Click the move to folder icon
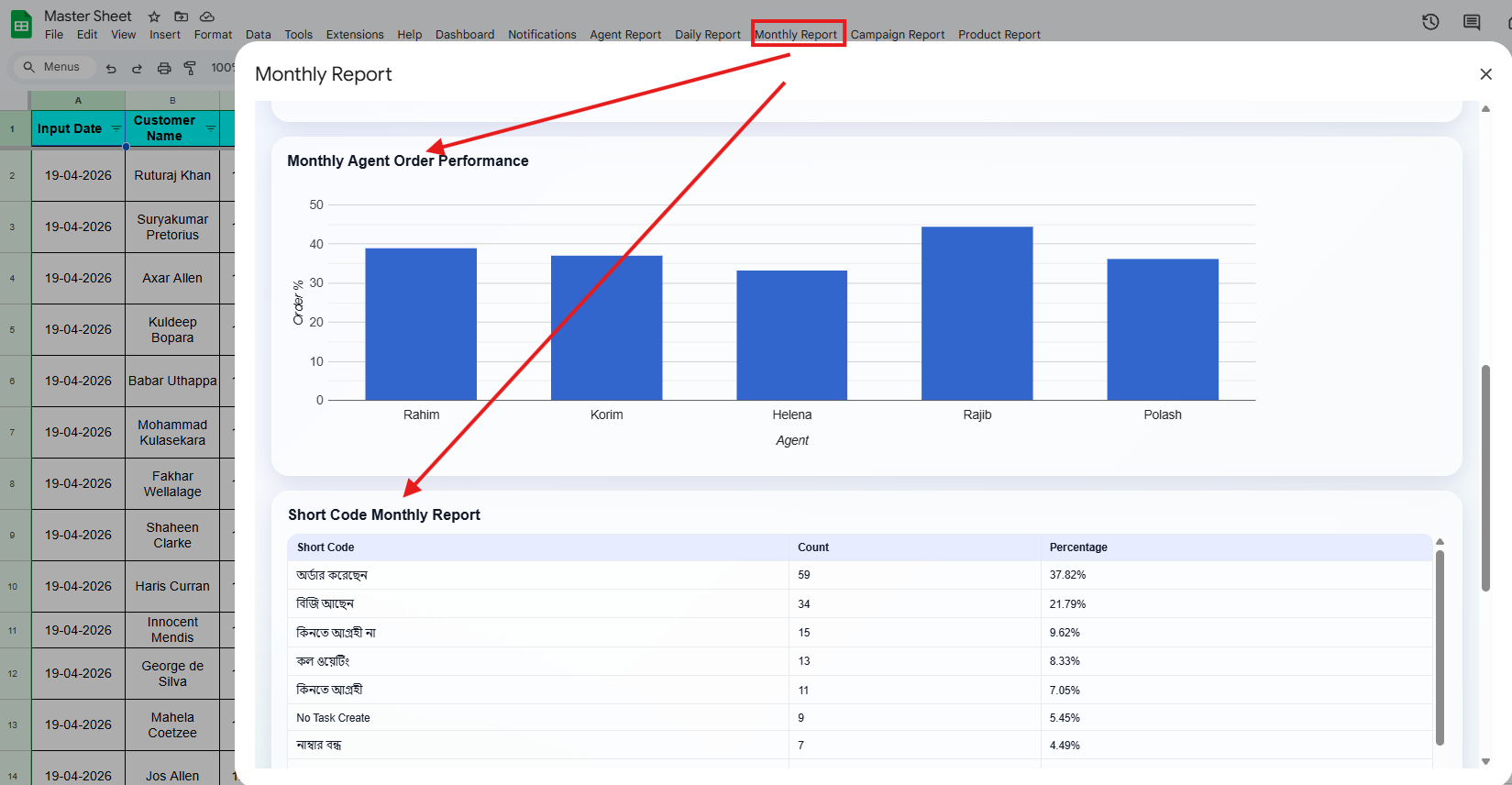The width and height of the screenshot is (1512, 785). pyautogui.click(x=181, y=17)
